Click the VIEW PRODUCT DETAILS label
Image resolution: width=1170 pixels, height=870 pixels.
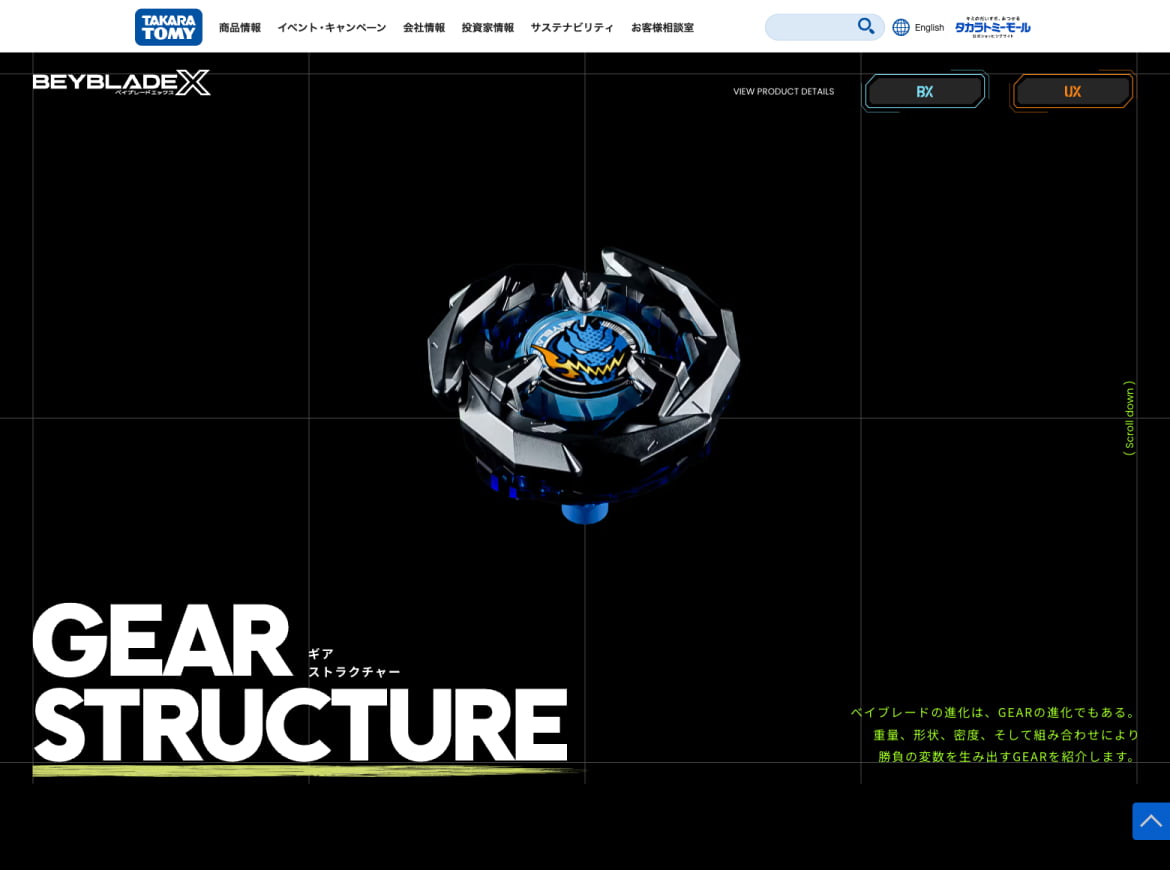(x=783, y=92)
